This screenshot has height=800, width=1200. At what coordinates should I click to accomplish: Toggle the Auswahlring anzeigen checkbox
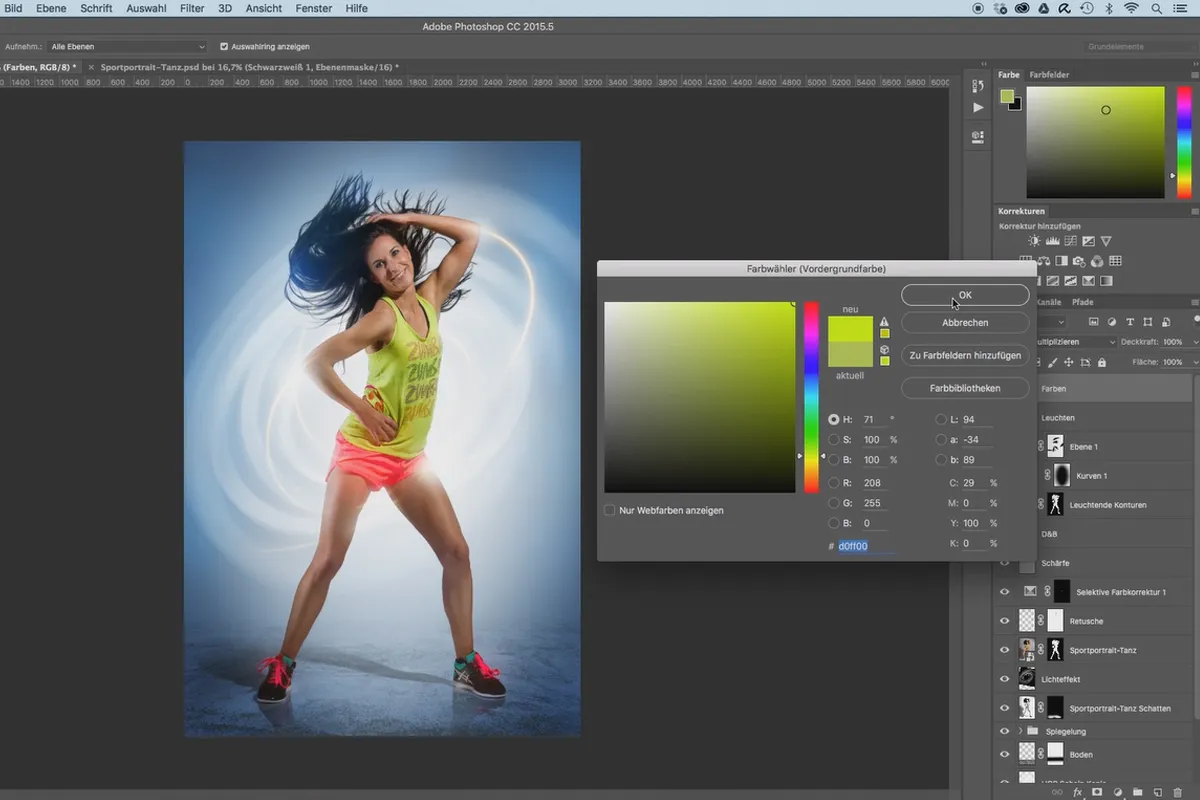click(x=224, y=46)
